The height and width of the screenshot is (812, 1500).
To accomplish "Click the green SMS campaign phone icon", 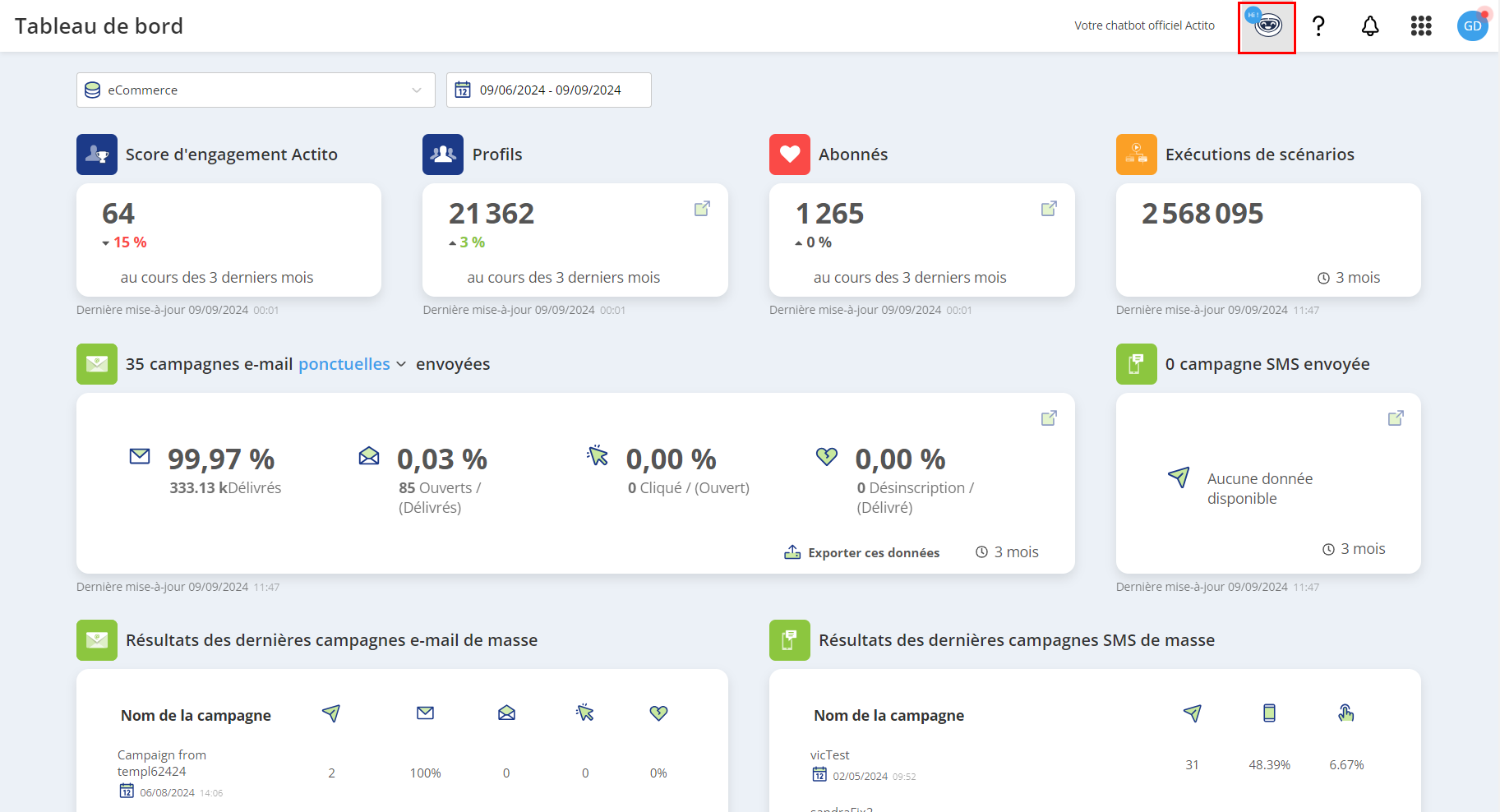I will (x=1137, y=364).
